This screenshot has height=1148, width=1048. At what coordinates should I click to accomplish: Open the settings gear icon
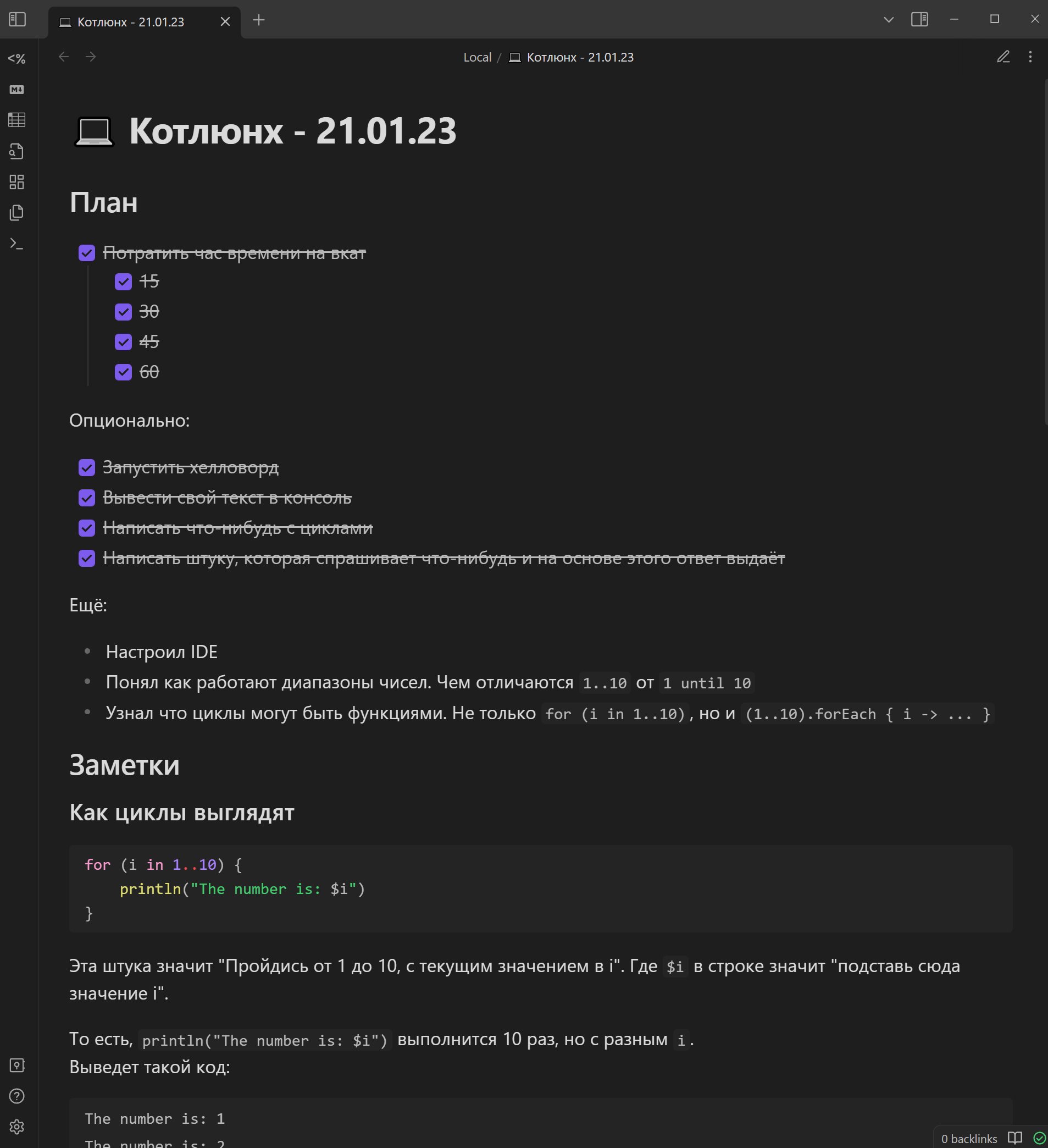[x=17, y=1127]
